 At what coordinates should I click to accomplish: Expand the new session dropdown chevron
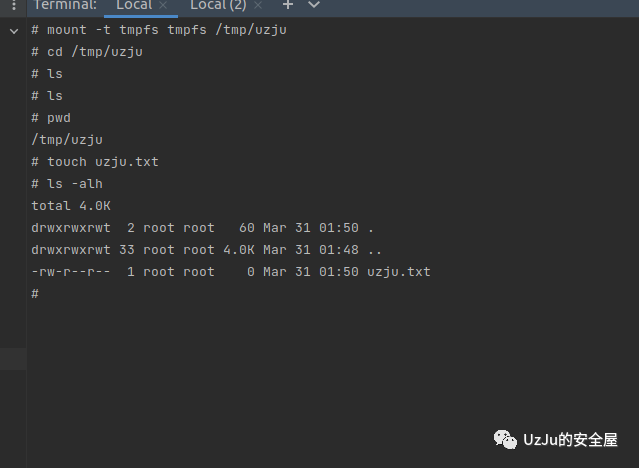pos(314,5)
